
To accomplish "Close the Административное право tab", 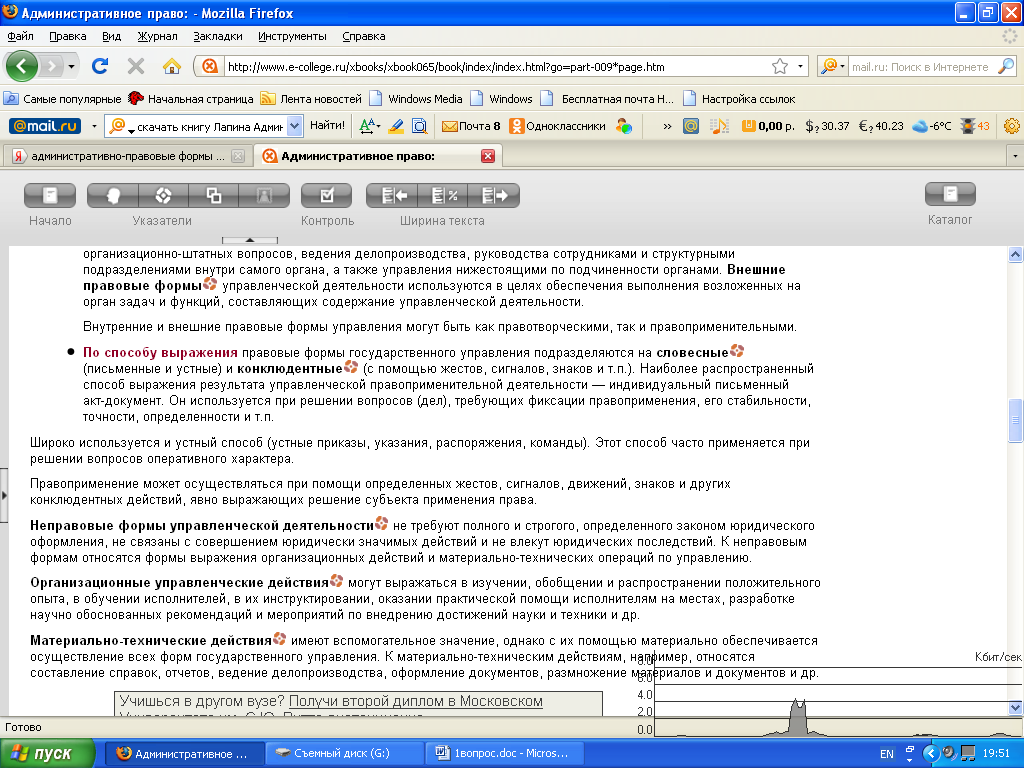I will (487, 156).
